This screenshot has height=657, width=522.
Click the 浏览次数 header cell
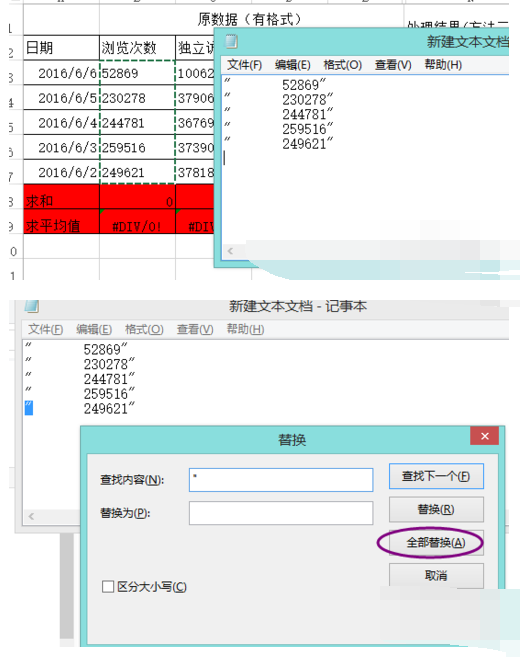(137, 47)
